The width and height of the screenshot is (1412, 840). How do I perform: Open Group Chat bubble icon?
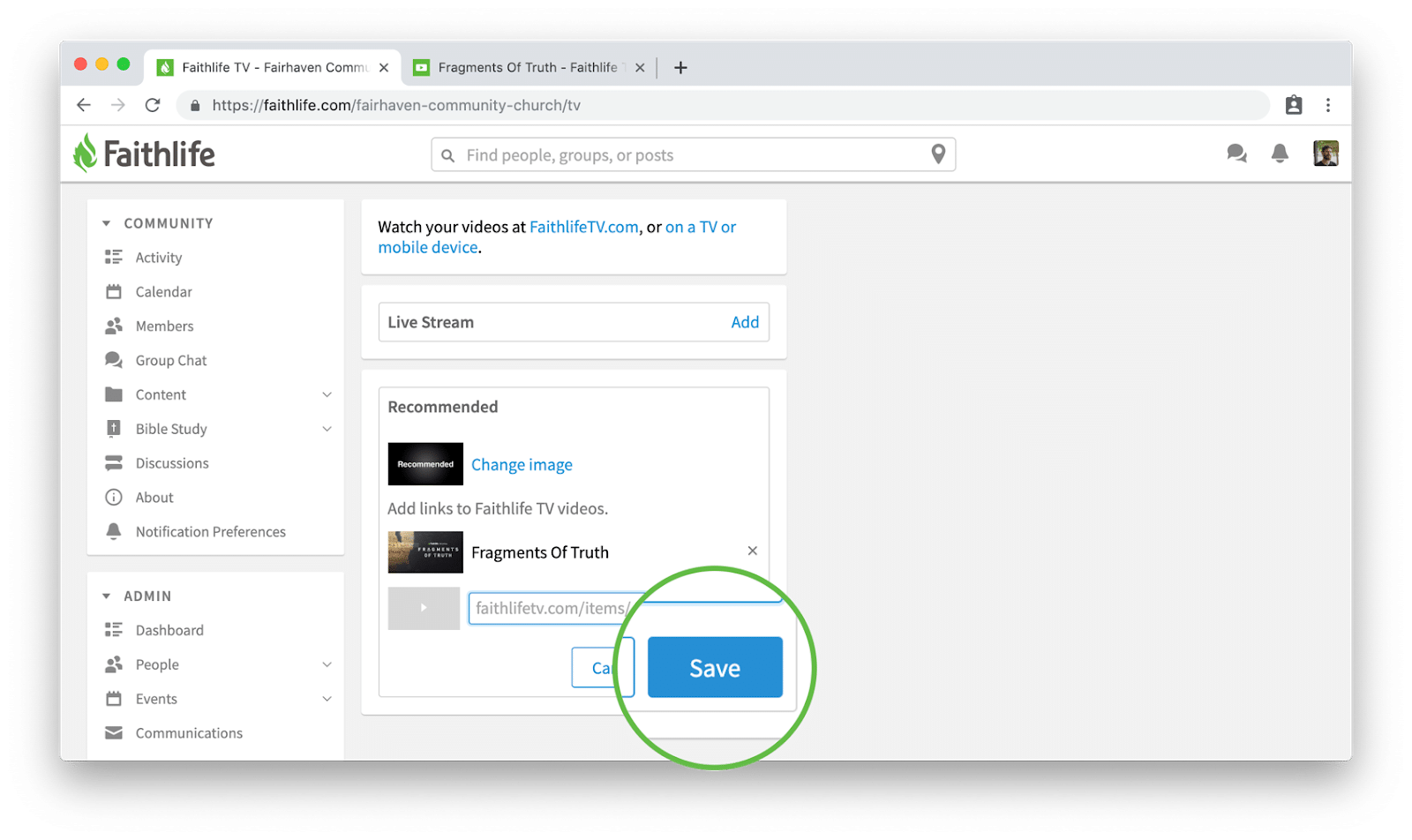point(114,360)
